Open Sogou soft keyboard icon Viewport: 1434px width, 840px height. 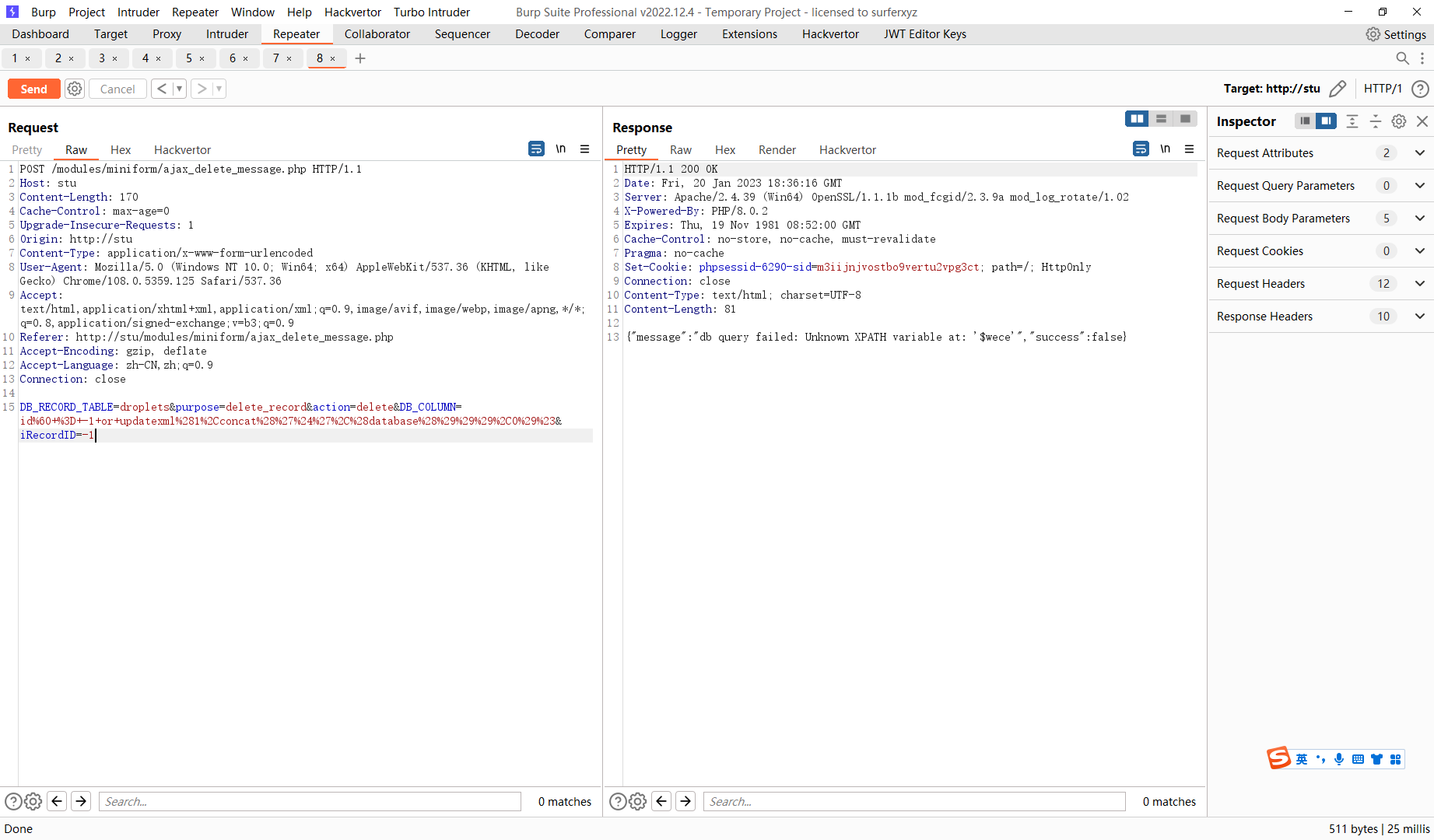tap(1358, 759)
